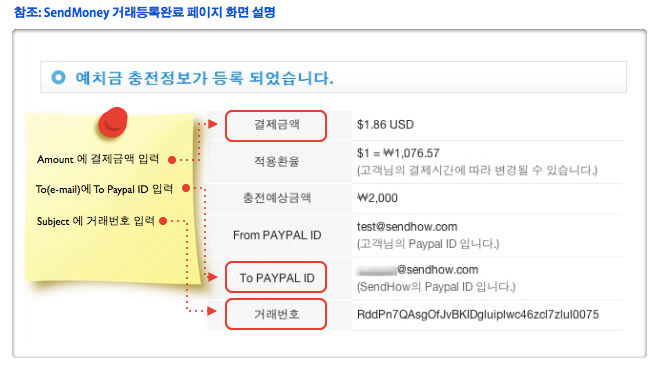This screenshot has width=660, height=388.
Task: Click the 'To PAYPAL ID' label
Action: point(276,277)
